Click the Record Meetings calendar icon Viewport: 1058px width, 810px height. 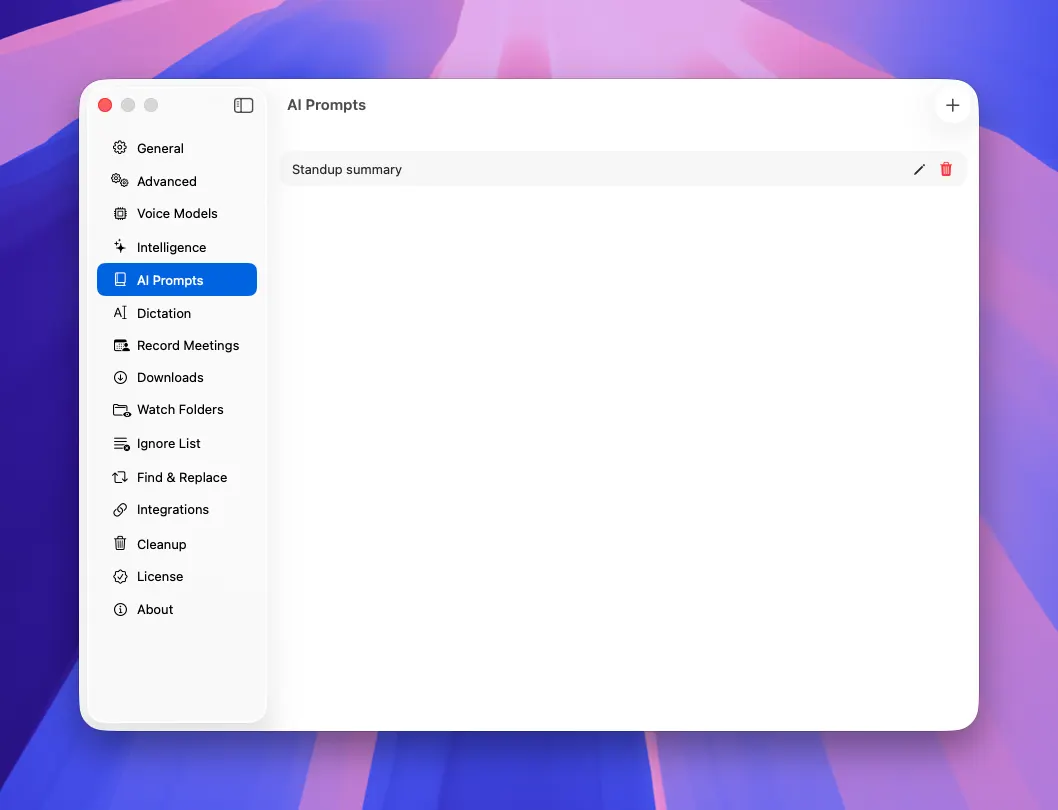point(121,346)
